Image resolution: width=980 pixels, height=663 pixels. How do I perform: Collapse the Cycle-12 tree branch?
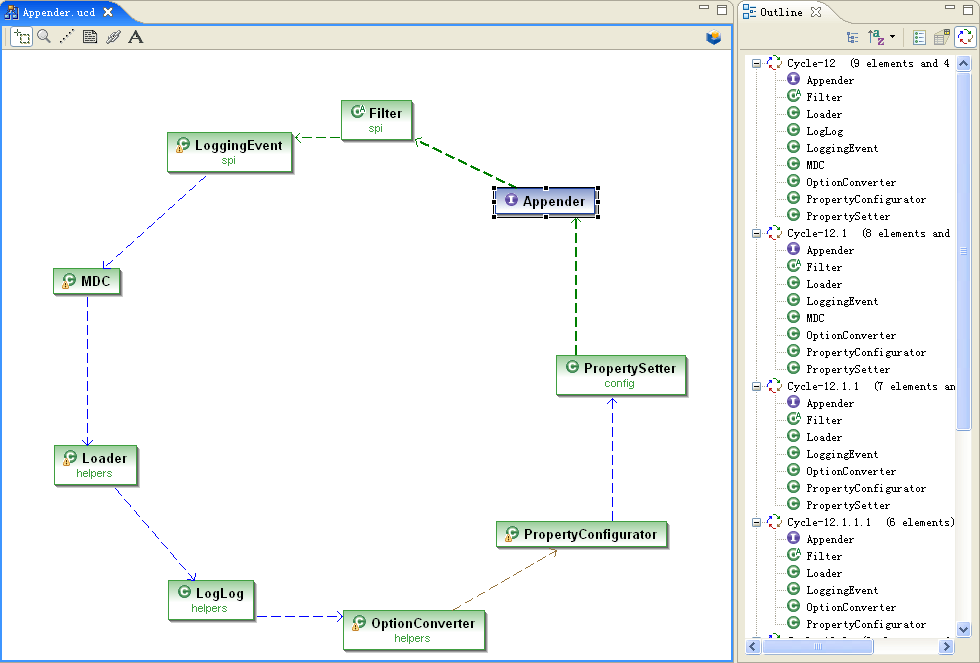757,62
